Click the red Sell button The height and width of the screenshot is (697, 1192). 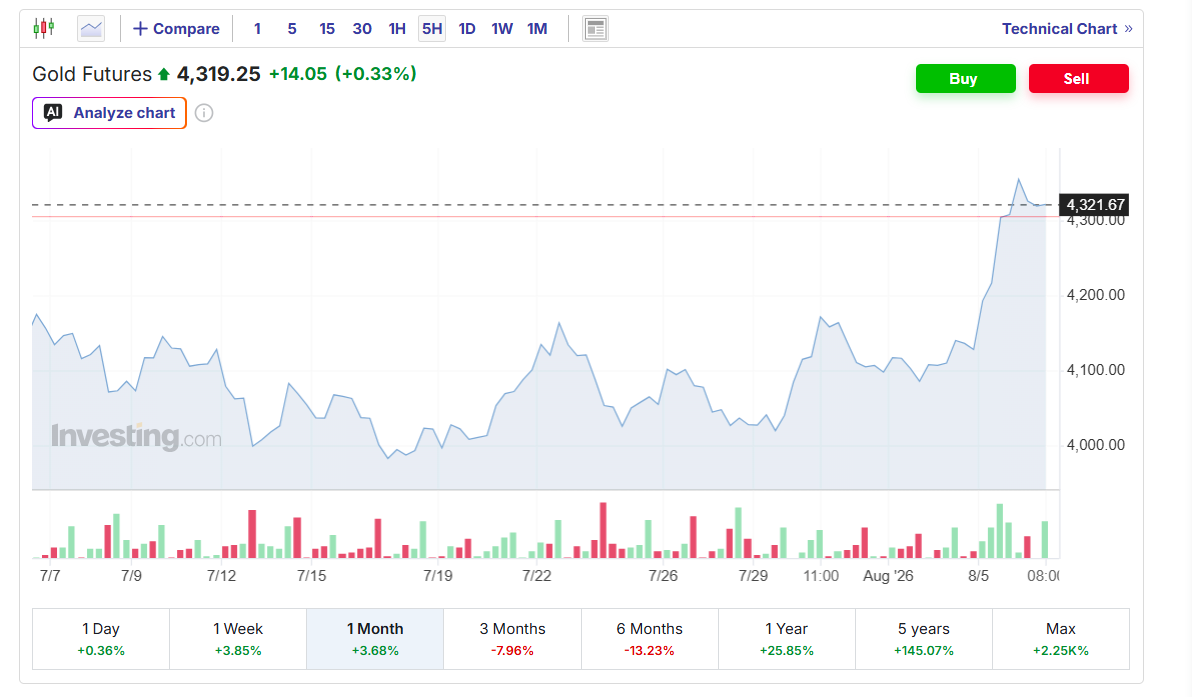[x=1079, y=78]
